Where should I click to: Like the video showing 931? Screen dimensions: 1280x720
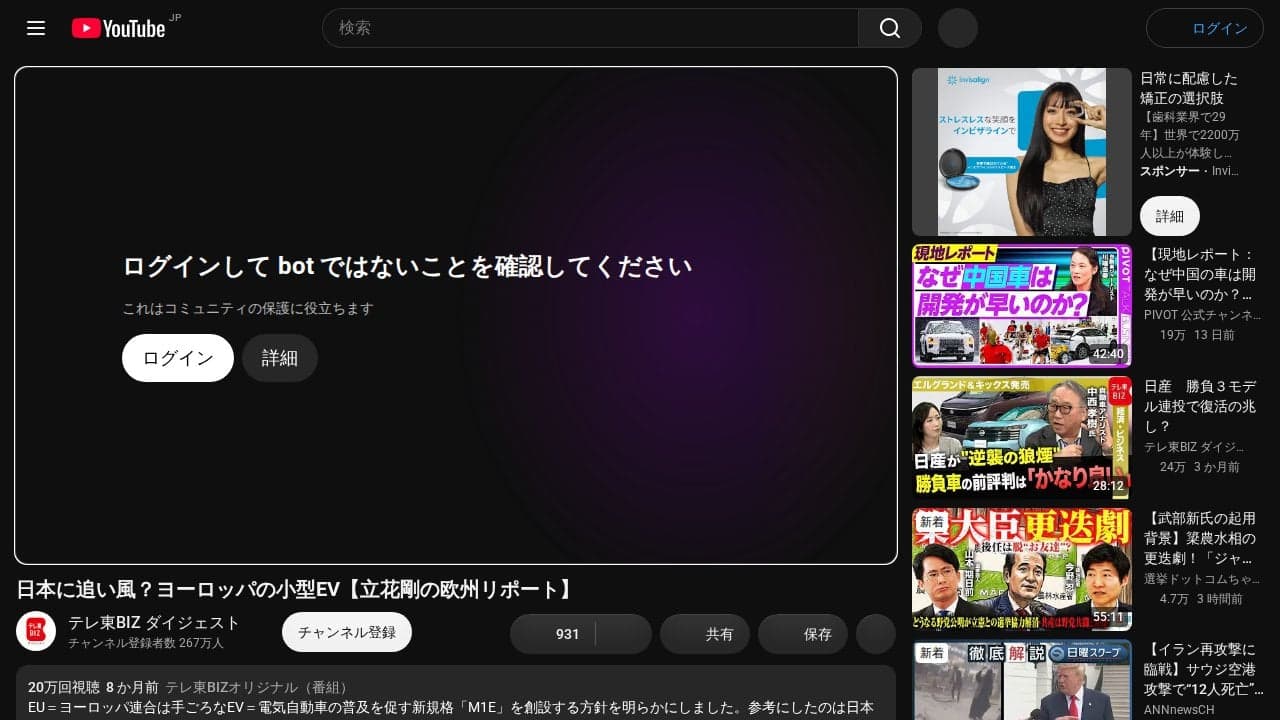point(553,634)
